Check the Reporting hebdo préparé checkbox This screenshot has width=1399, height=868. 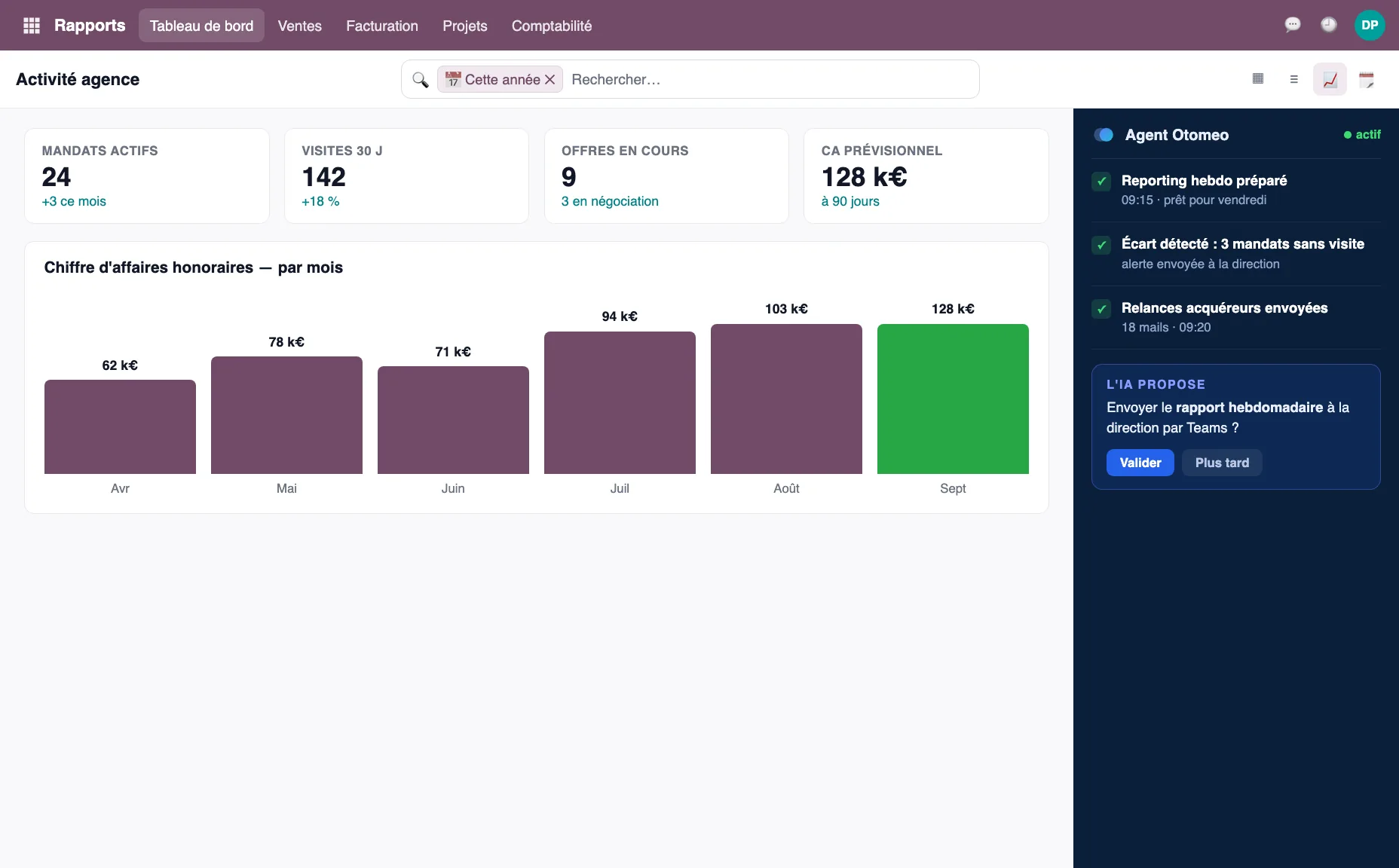pos(1101,181)
